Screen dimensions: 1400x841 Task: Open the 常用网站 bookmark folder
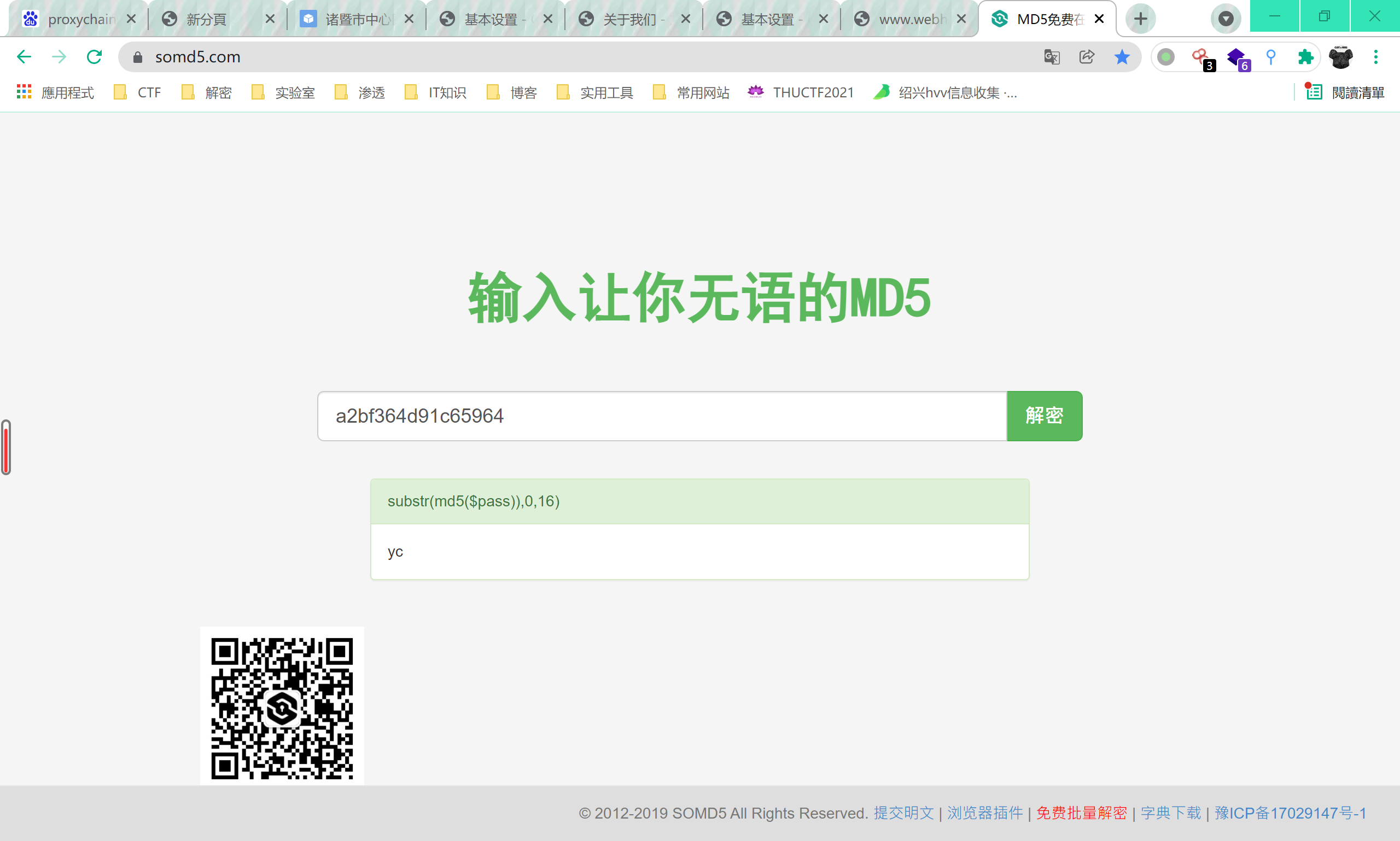coord(691,92)
